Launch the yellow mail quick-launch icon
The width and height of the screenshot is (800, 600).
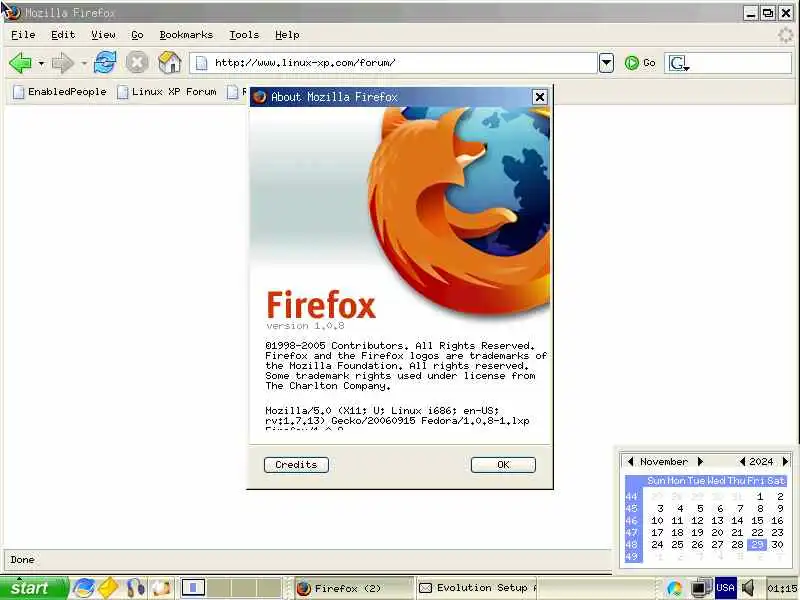[x=108, y=588]
